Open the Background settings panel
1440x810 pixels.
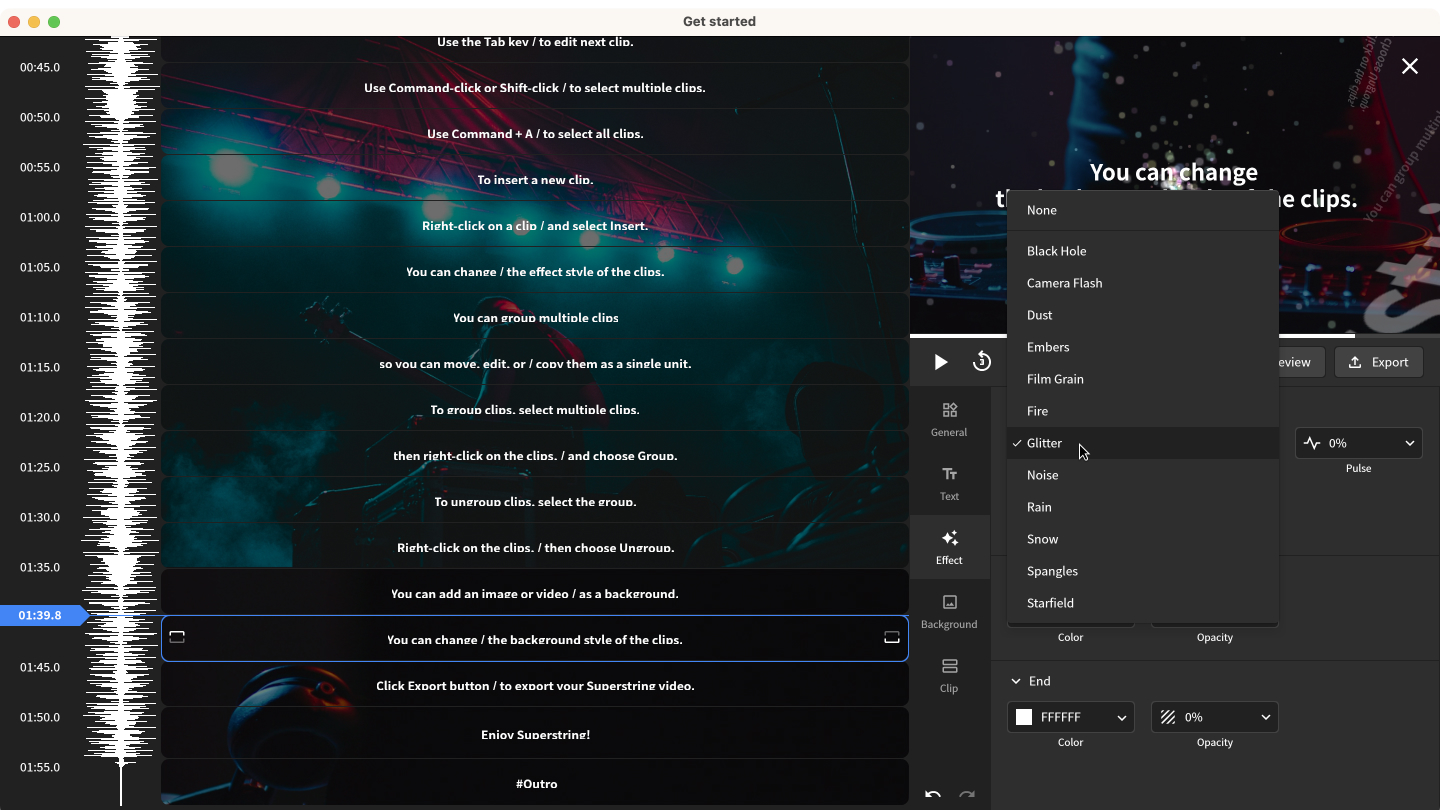tap(949, 611)
